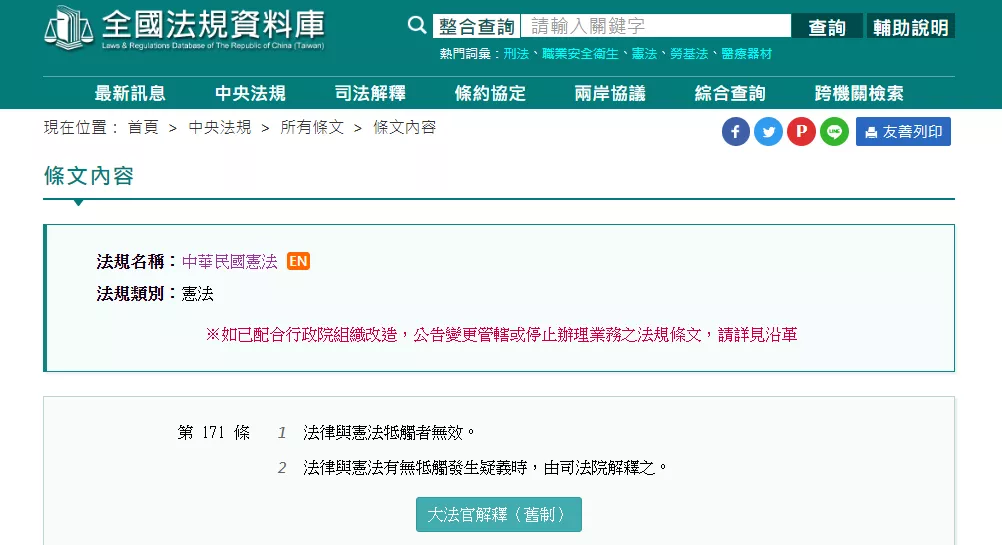Select hot keyword 職業安全衛生
This screenshot has height=545, width=1002.
coord(580,54)
